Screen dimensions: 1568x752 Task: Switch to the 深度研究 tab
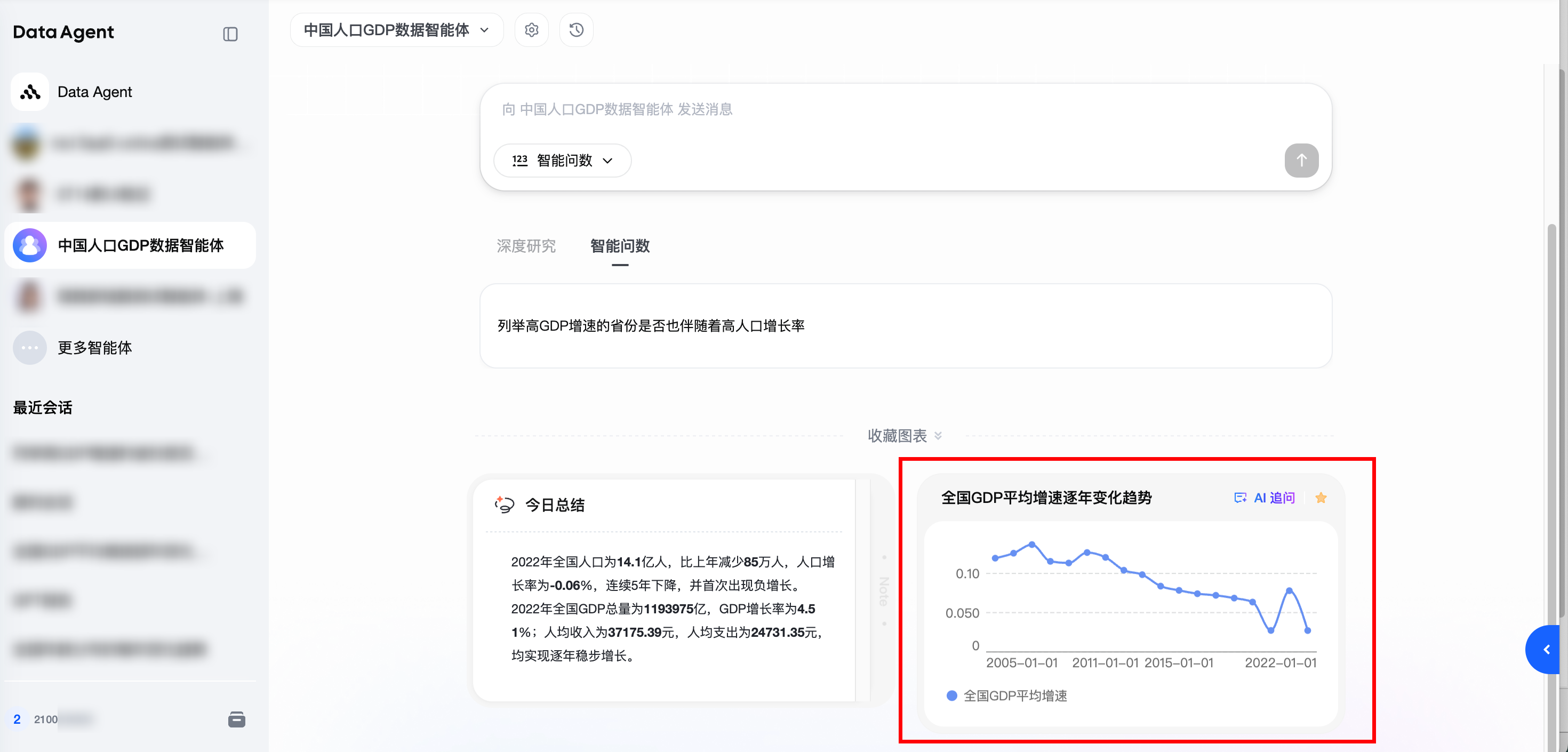(526, 246)
